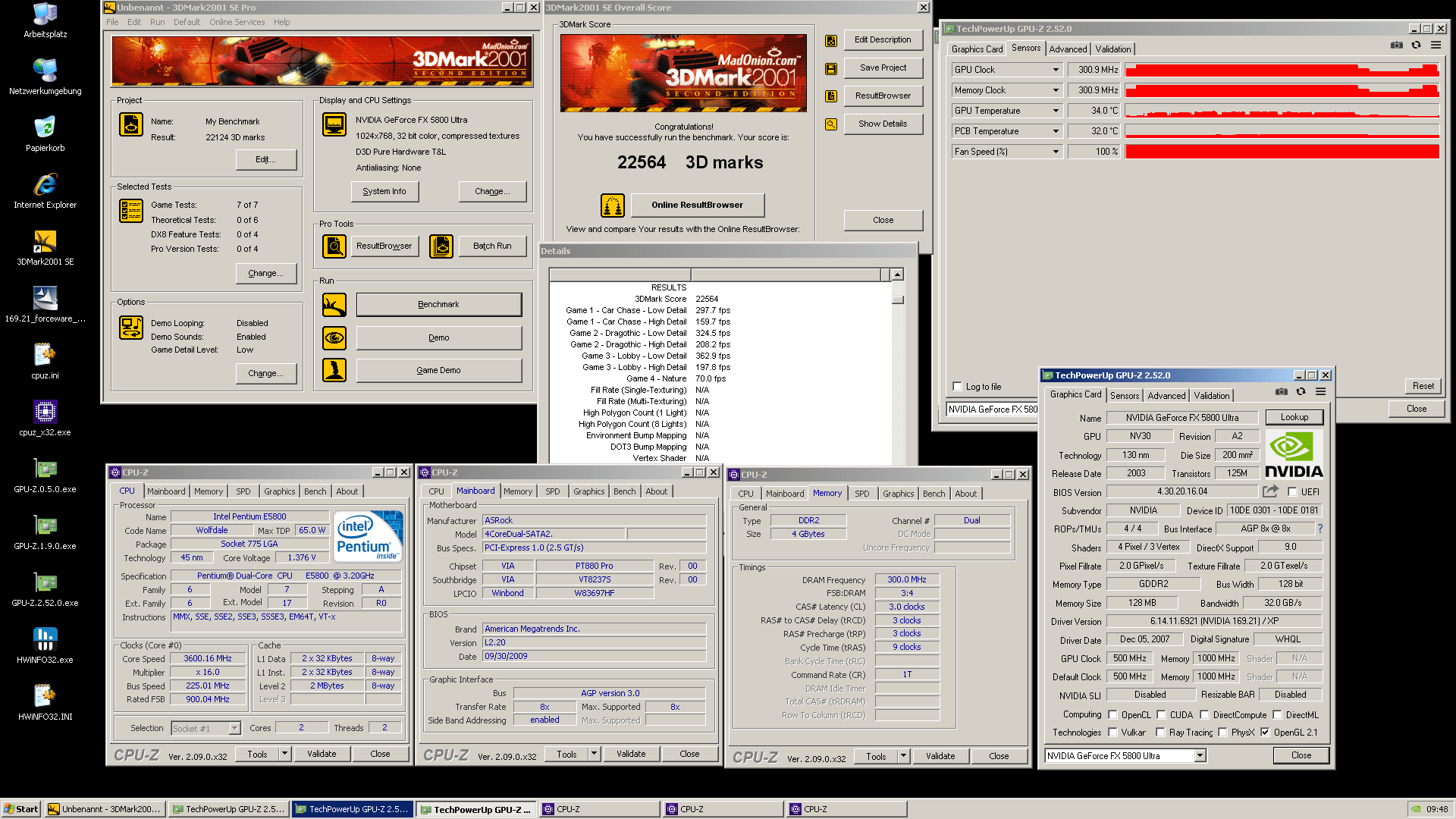Switch to the SPD tab in the CPU-Z CPU window
The width and height of the screenshot is (1456, 819).
(x=243, y=491)
